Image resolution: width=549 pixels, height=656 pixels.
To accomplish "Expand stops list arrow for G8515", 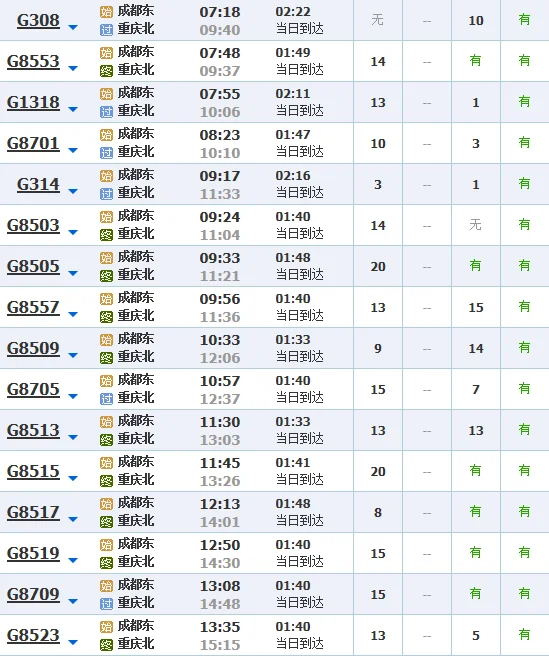I will coord(73,479).
